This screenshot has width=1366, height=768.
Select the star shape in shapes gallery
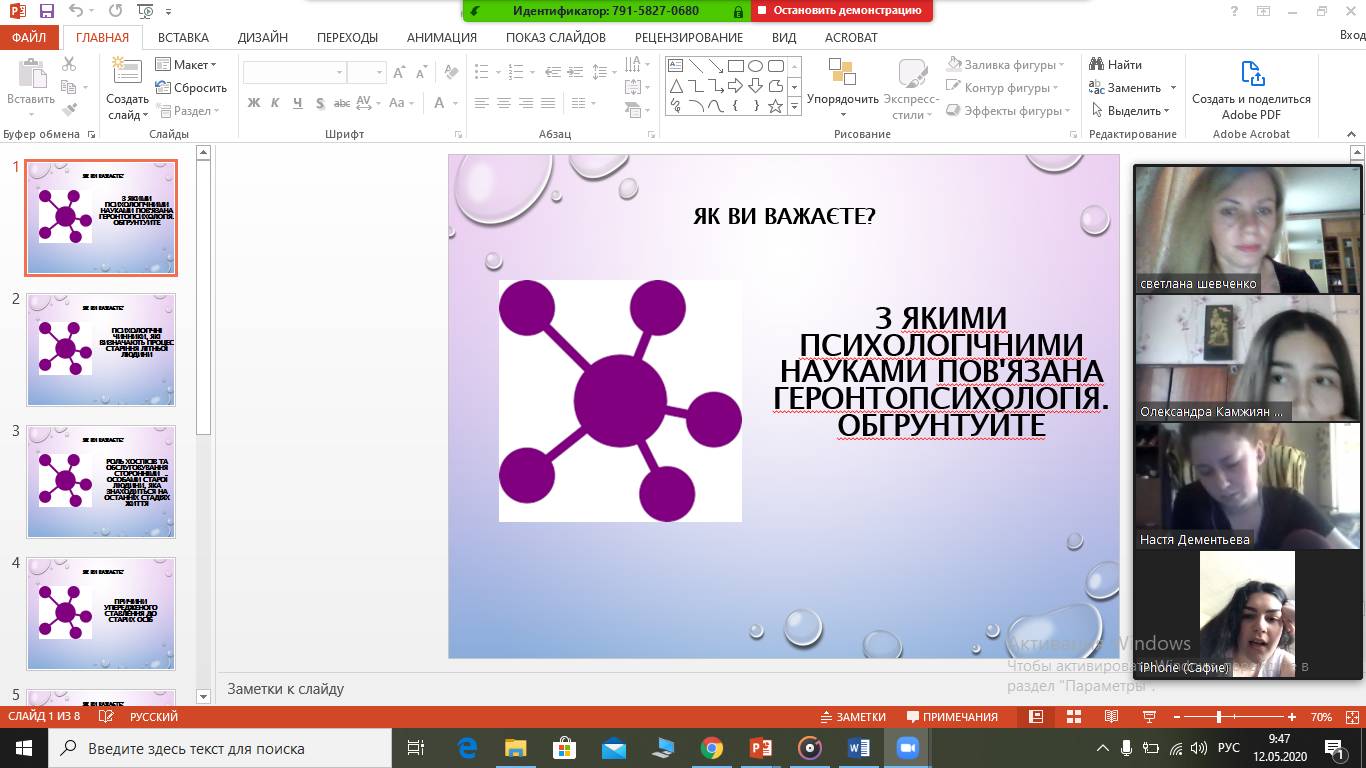click(x=775, y=106)
